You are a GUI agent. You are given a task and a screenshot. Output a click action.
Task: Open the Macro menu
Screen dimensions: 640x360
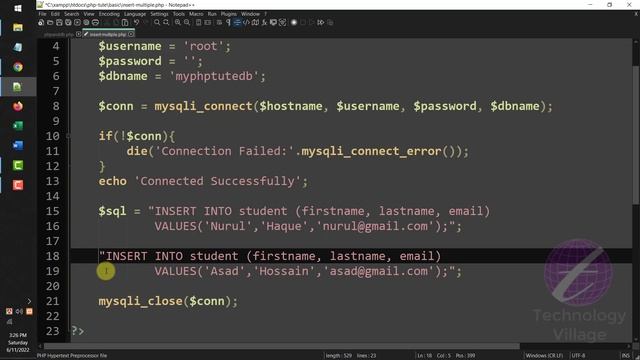(196, 14)
